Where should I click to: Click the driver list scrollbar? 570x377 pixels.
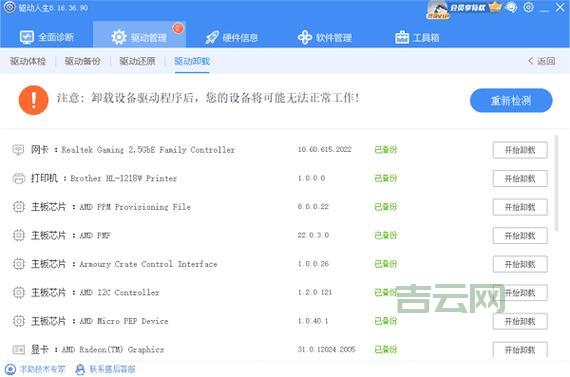(556, 183)
